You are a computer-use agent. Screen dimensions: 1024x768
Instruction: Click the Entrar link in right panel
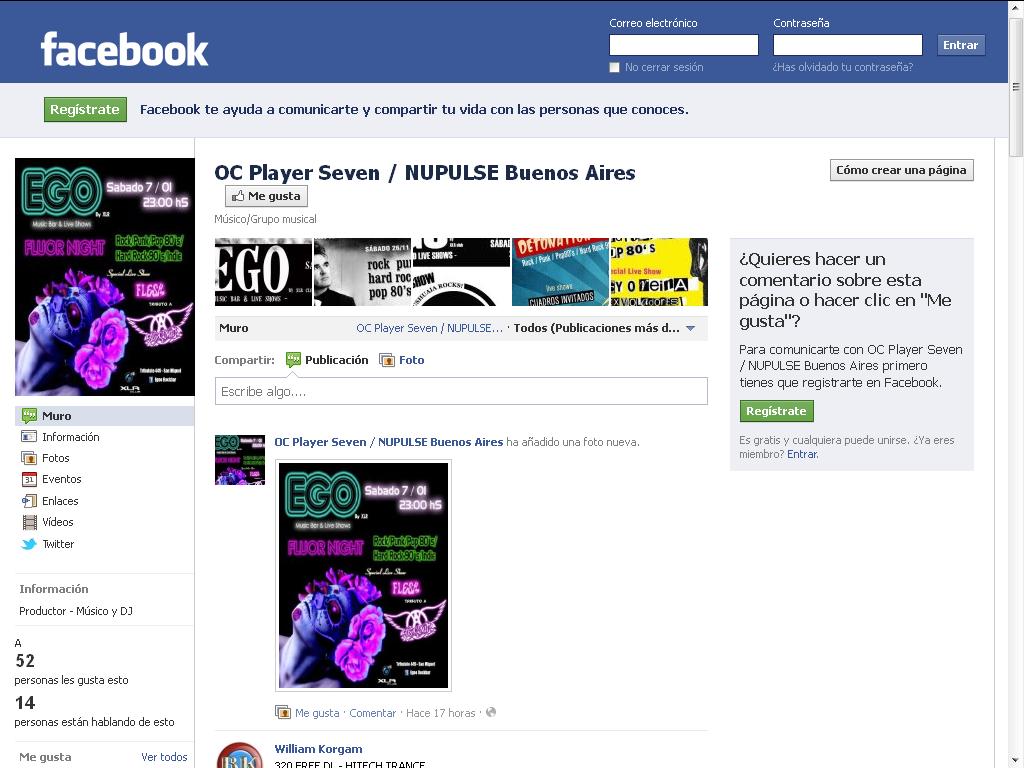[x=803, y=454]
